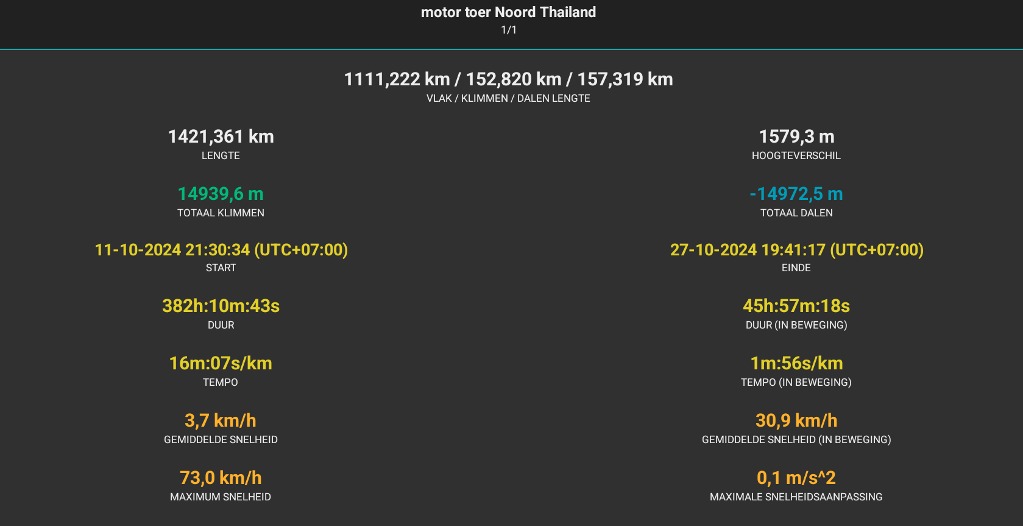The width and height of the screenshot is (1023, 526).
Task: Select the 1579,3 m hoogteverschil value
Action: (796, 137)
